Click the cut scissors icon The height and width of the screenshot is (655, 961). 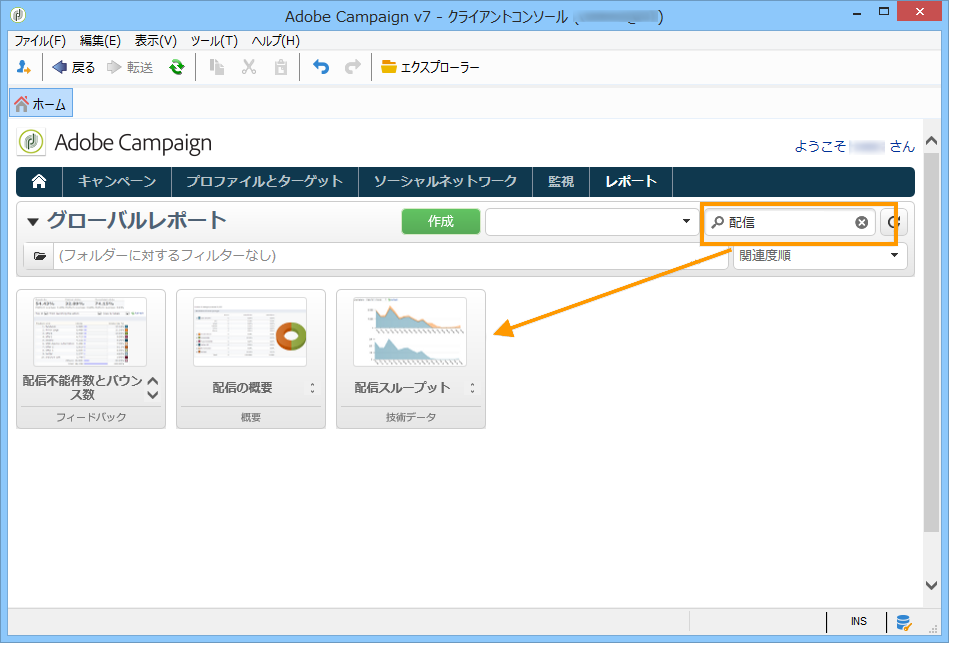tap(248, 67)
